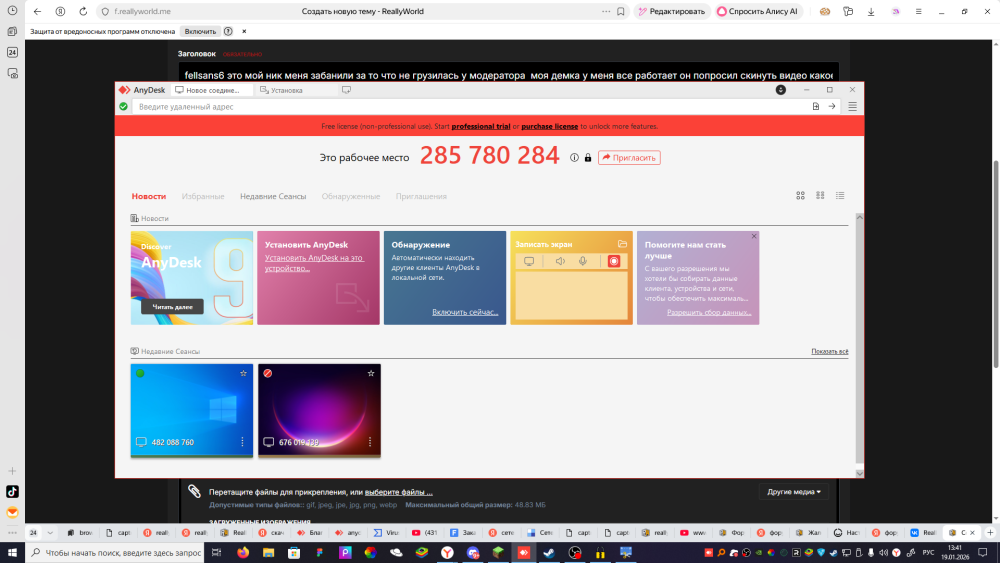
Task: Open recordings folder in Записать экран card
Action: pos(622,244)
